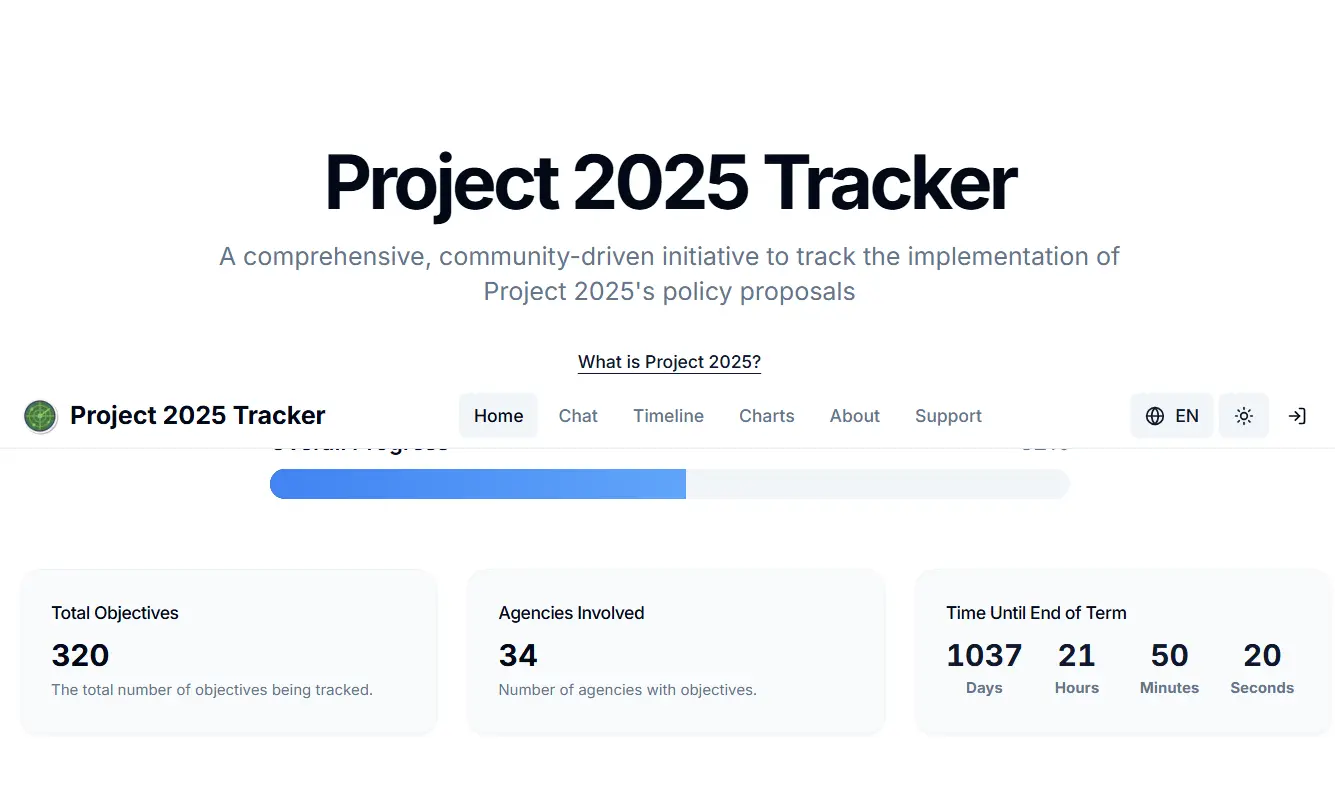Click the globe language icon
The width and height of the screenshot is (1335, 790).
pos(1155,416)
